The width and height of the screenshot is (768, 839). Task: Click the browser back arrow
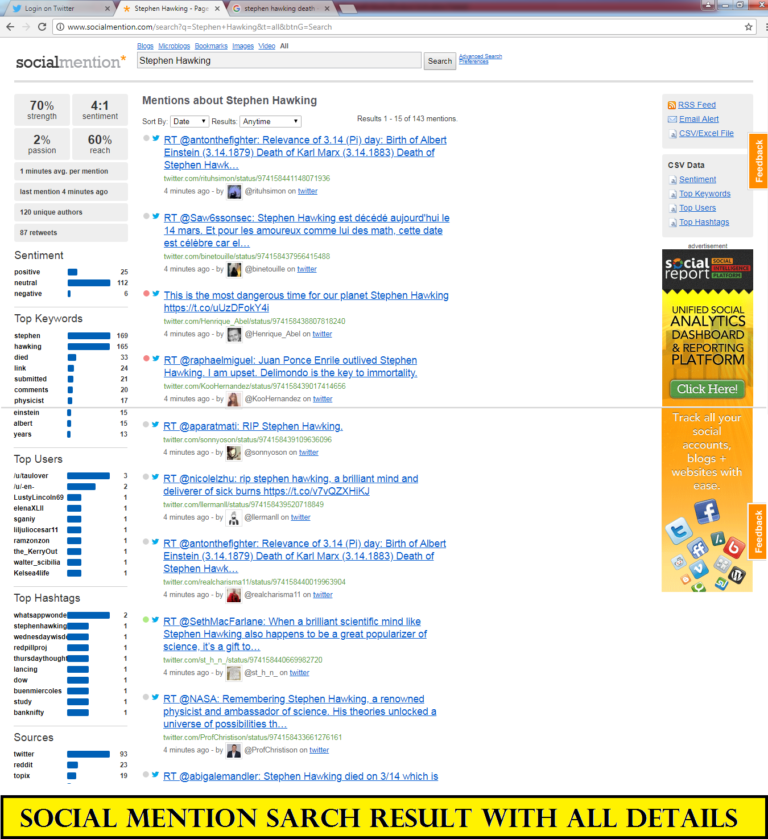[10, 27]
